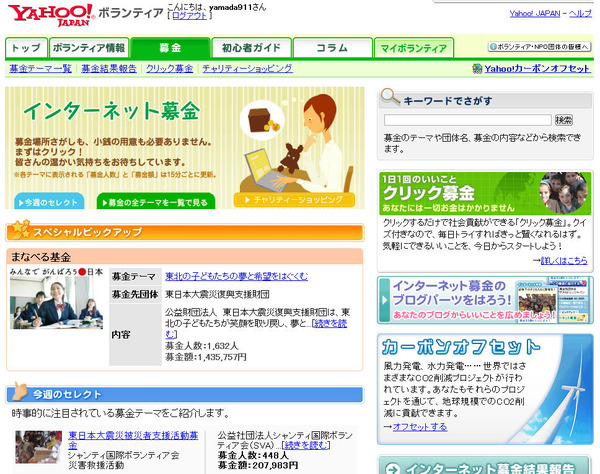Click the arrow icon on インターネット募金結果報告 banner
600x474 pixels.
click(393, 469)
